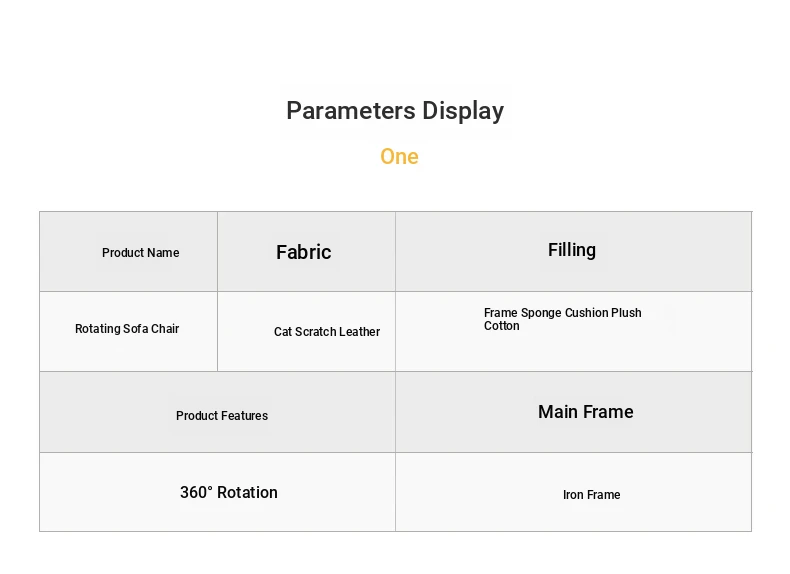Click the word 'Rotation' in features row

click(247, 492)
